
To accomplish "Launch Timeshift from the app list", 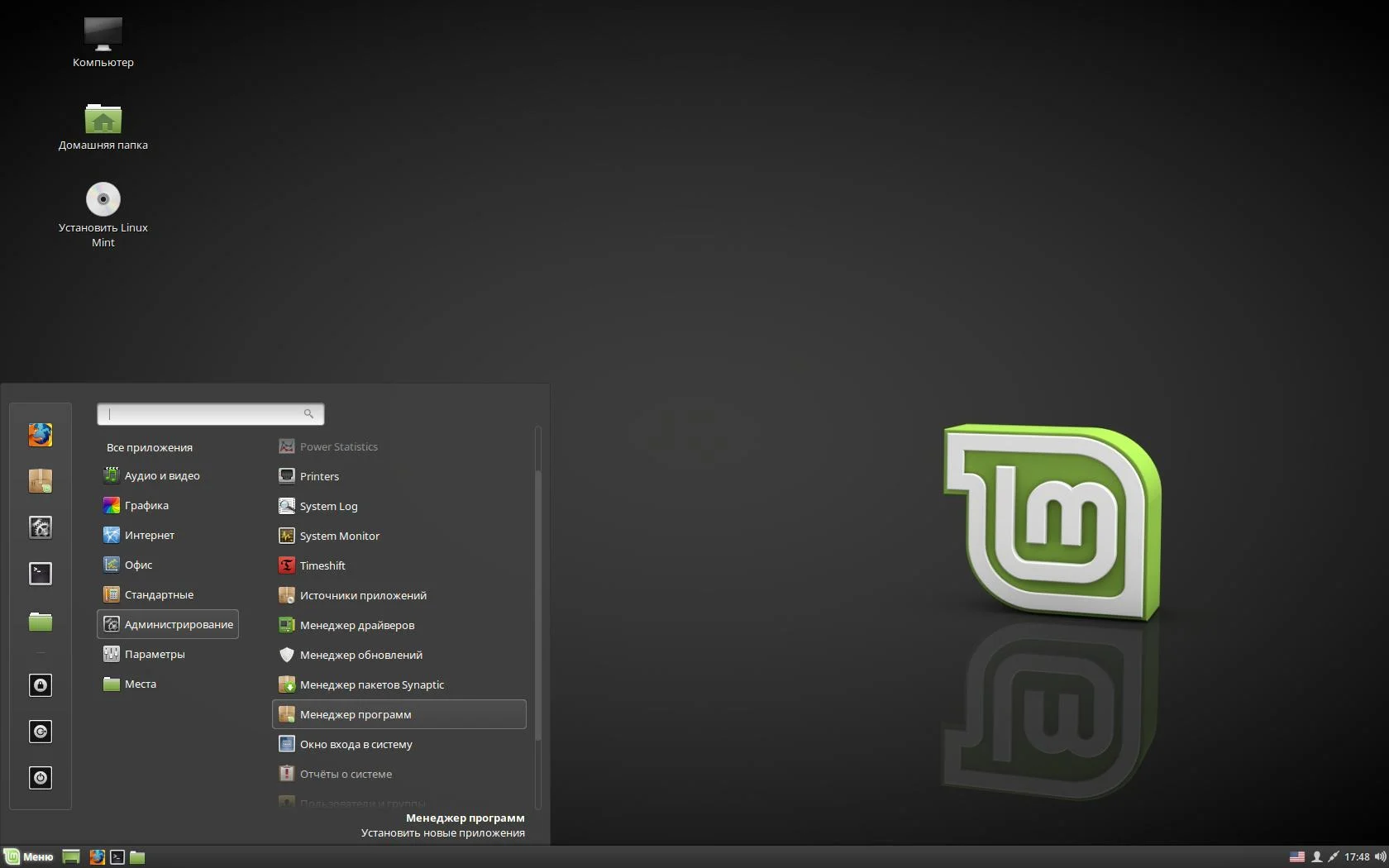I will (399, 565).
